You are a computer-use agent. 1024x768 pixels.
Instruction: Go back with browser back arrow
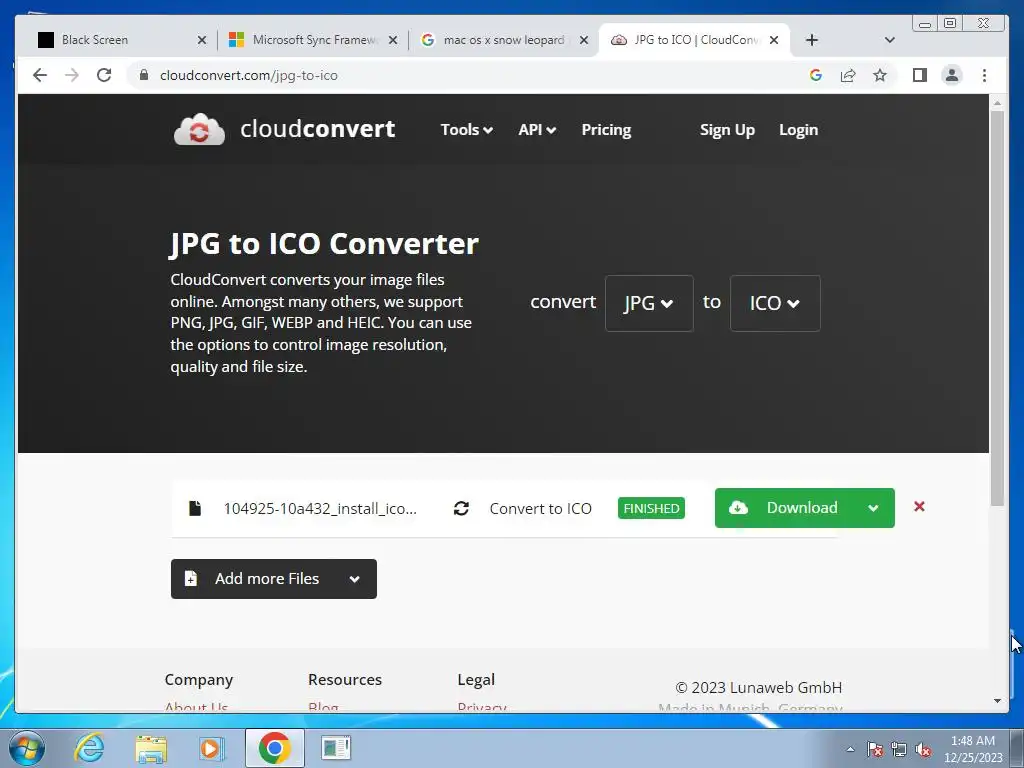point(40,75)
